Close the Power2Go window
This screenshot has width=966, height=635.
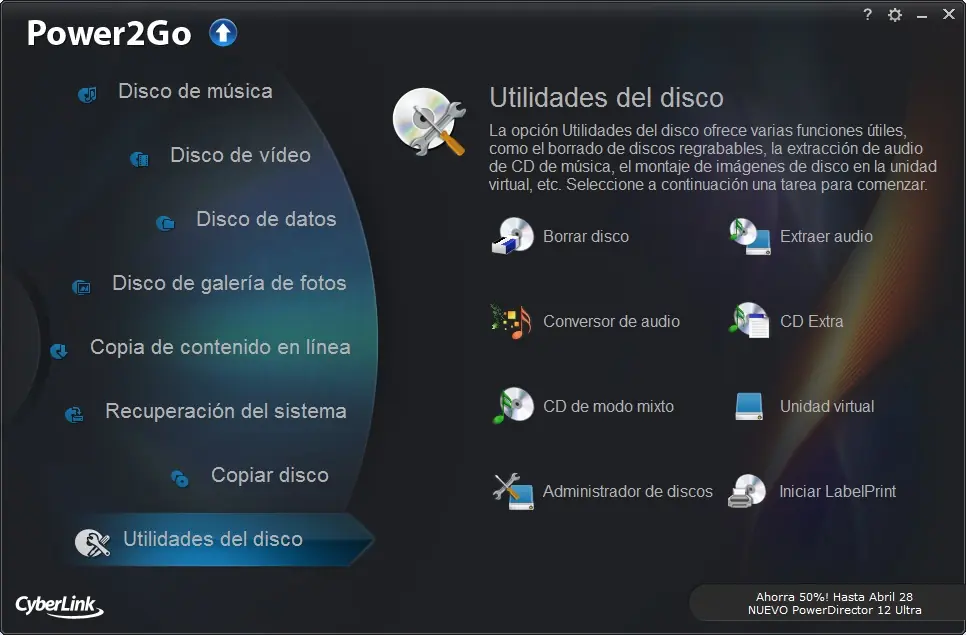point(949,14)
